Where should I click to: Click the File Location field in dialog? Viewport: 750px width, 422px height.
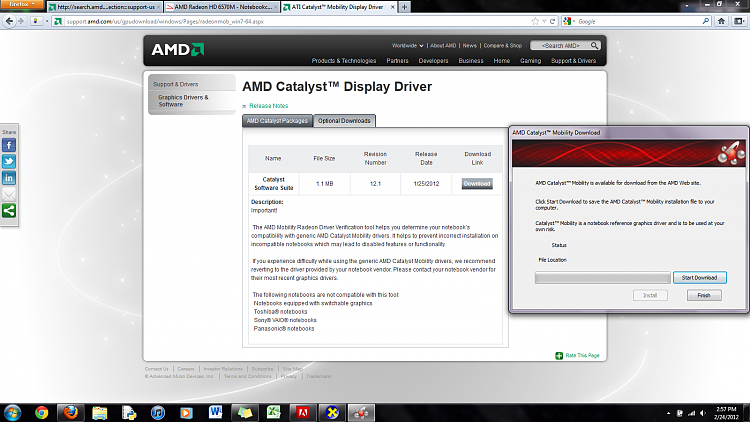click(x=603, y=278)
